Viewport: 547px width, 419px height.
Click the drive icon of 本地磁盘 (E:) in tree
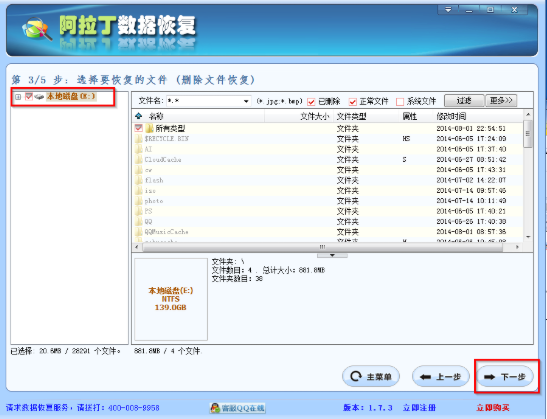point(39,97)
